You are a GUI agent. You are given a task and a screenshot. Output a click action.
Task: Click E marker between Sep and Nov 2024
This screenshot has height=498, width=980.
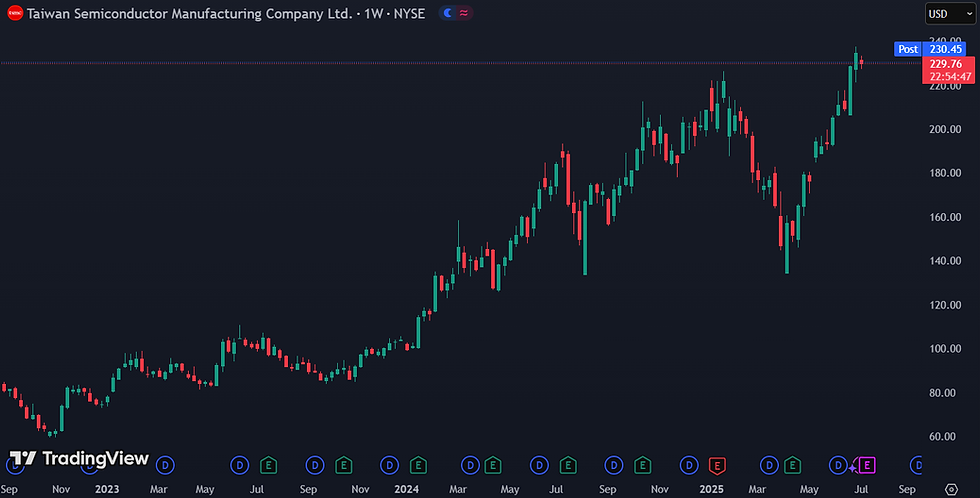642,465
